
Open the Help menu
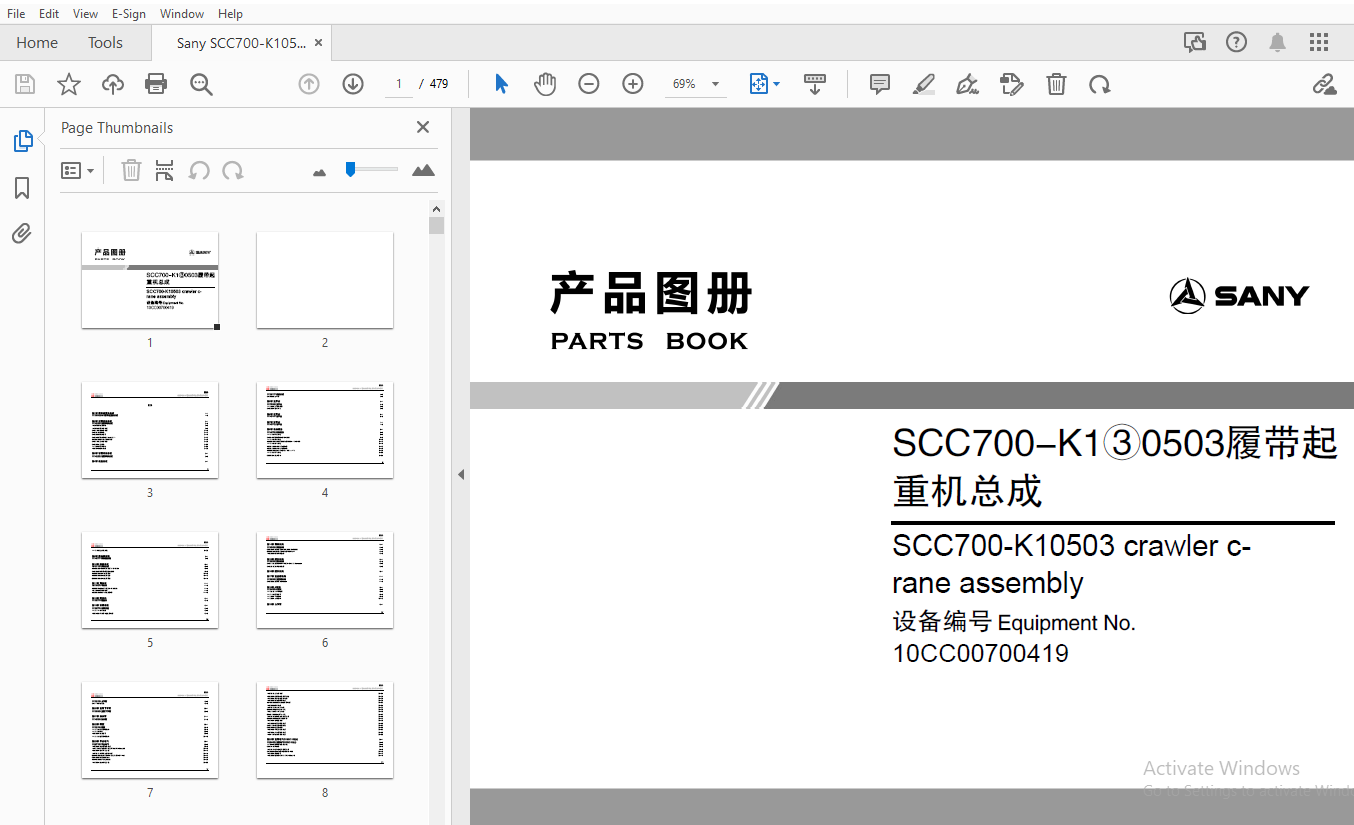click(230, 14)
